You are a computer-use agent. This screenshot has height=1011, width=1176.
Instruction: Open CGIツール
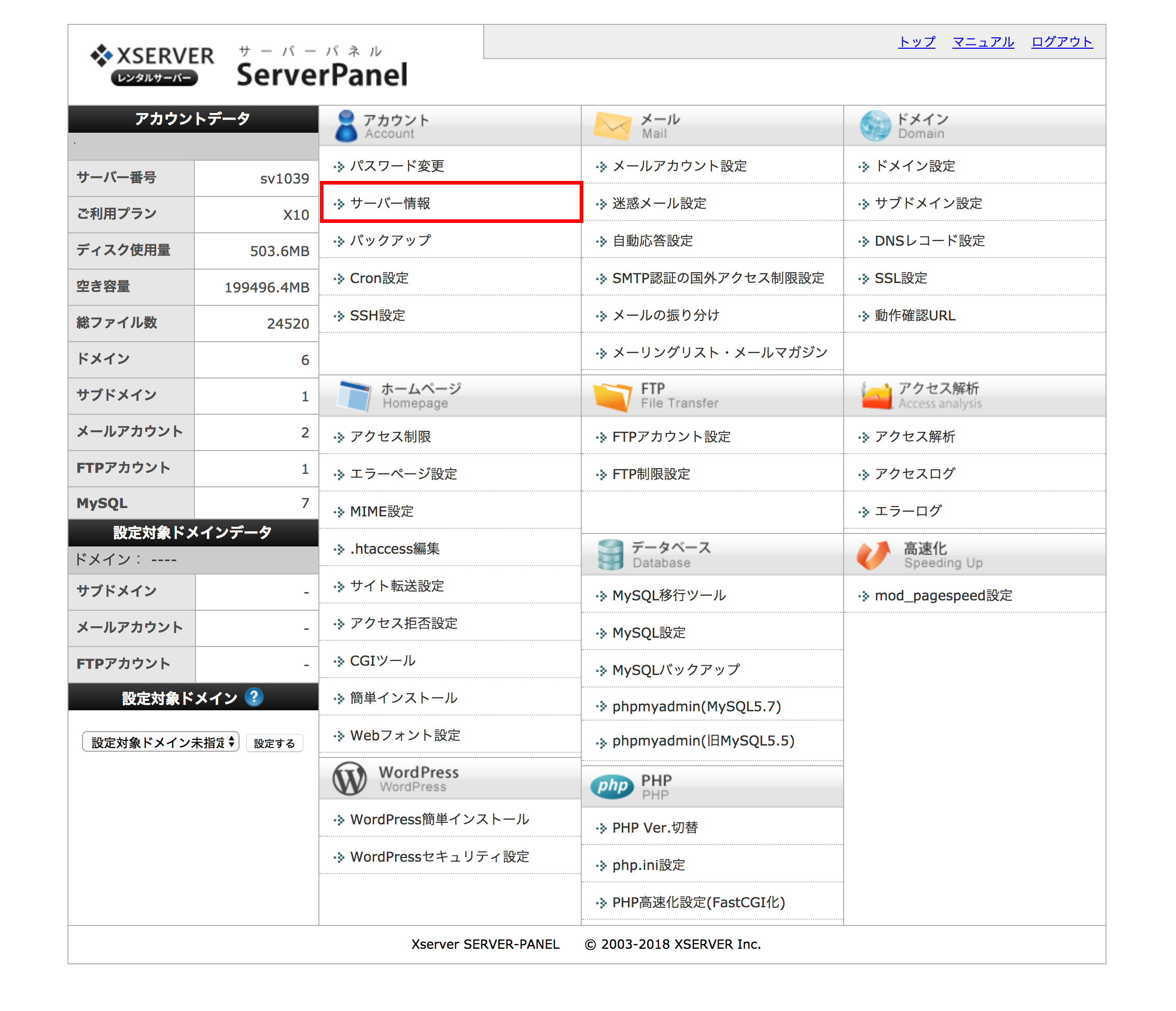(383, 661)
